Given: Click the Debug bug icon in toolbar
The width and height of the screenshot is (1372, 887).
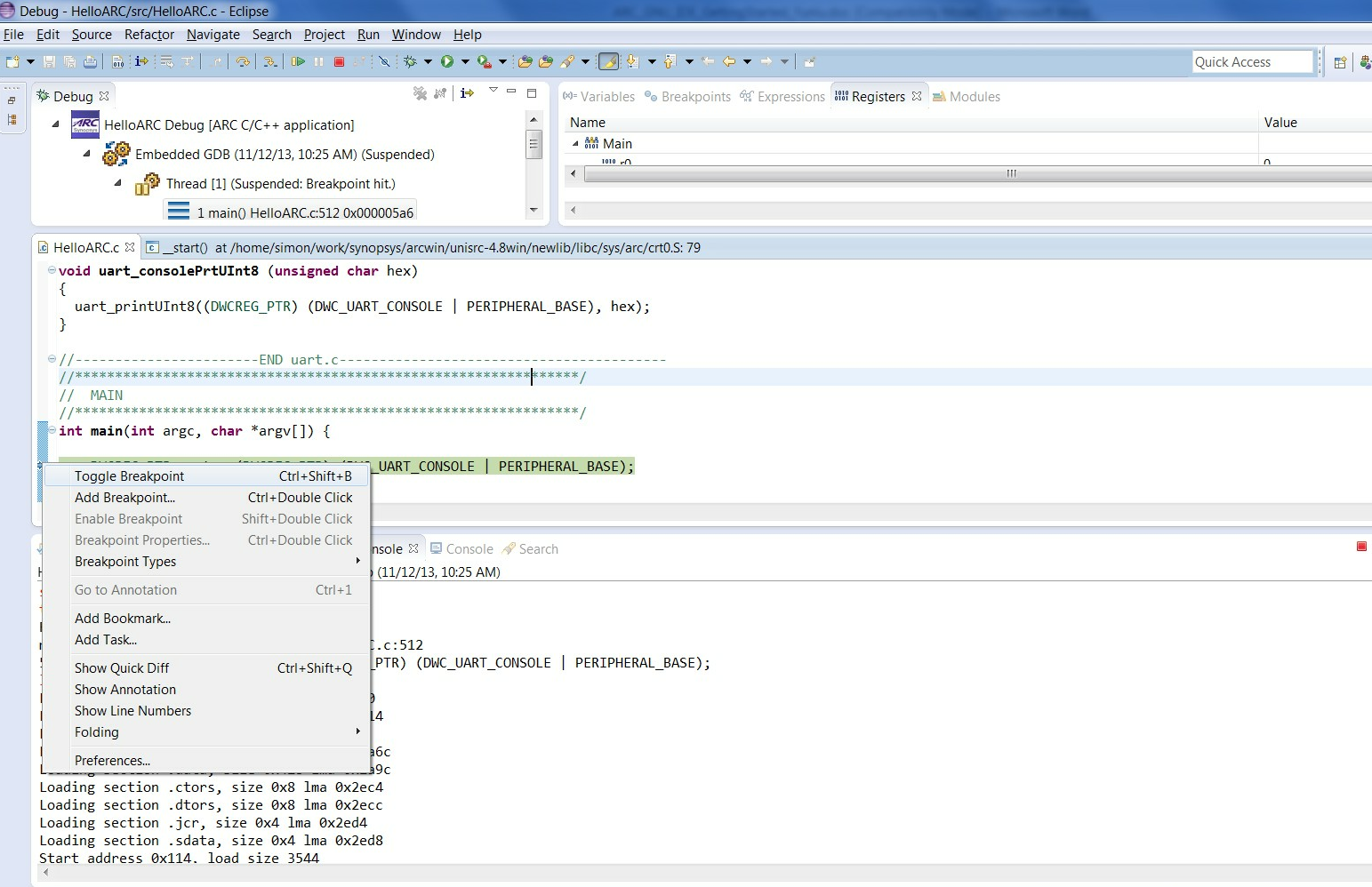Looking at the screenshot, I should click(409, 61).
